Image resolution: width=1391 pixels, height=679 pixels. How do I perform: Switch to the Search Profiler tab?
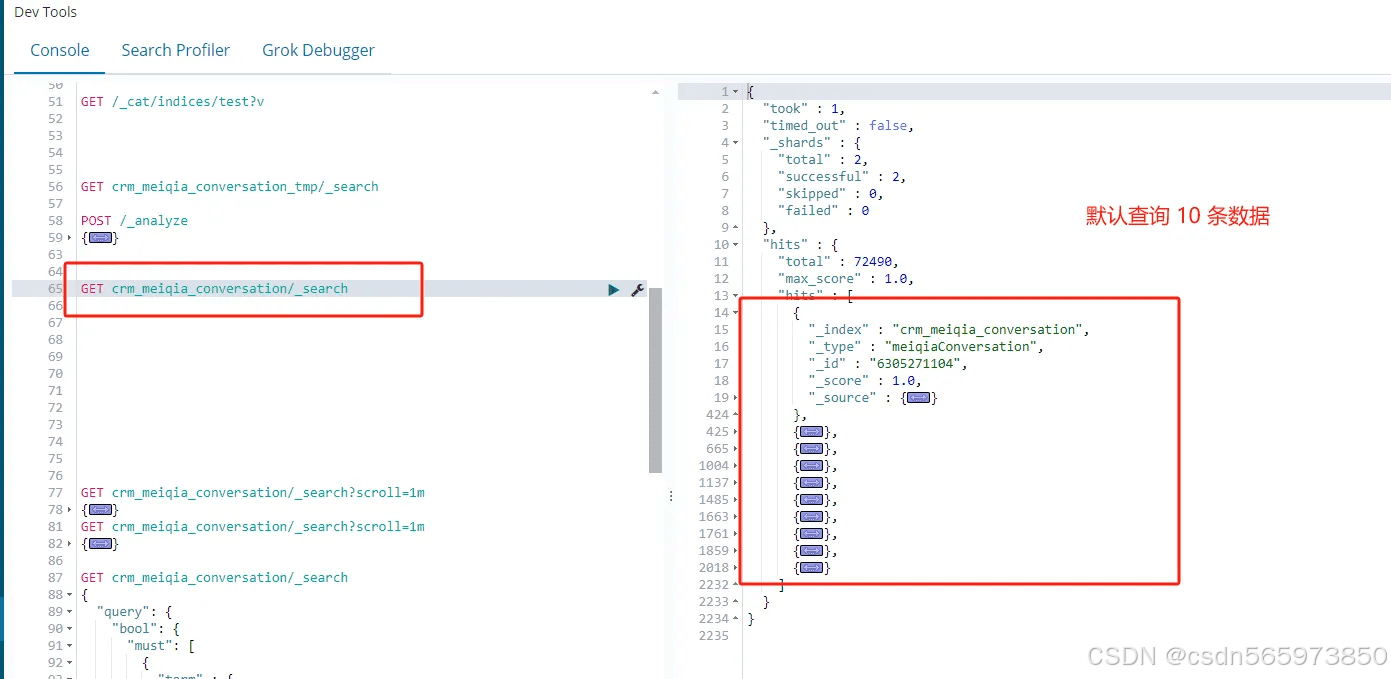pyautogui.click(x=176, y=49)
